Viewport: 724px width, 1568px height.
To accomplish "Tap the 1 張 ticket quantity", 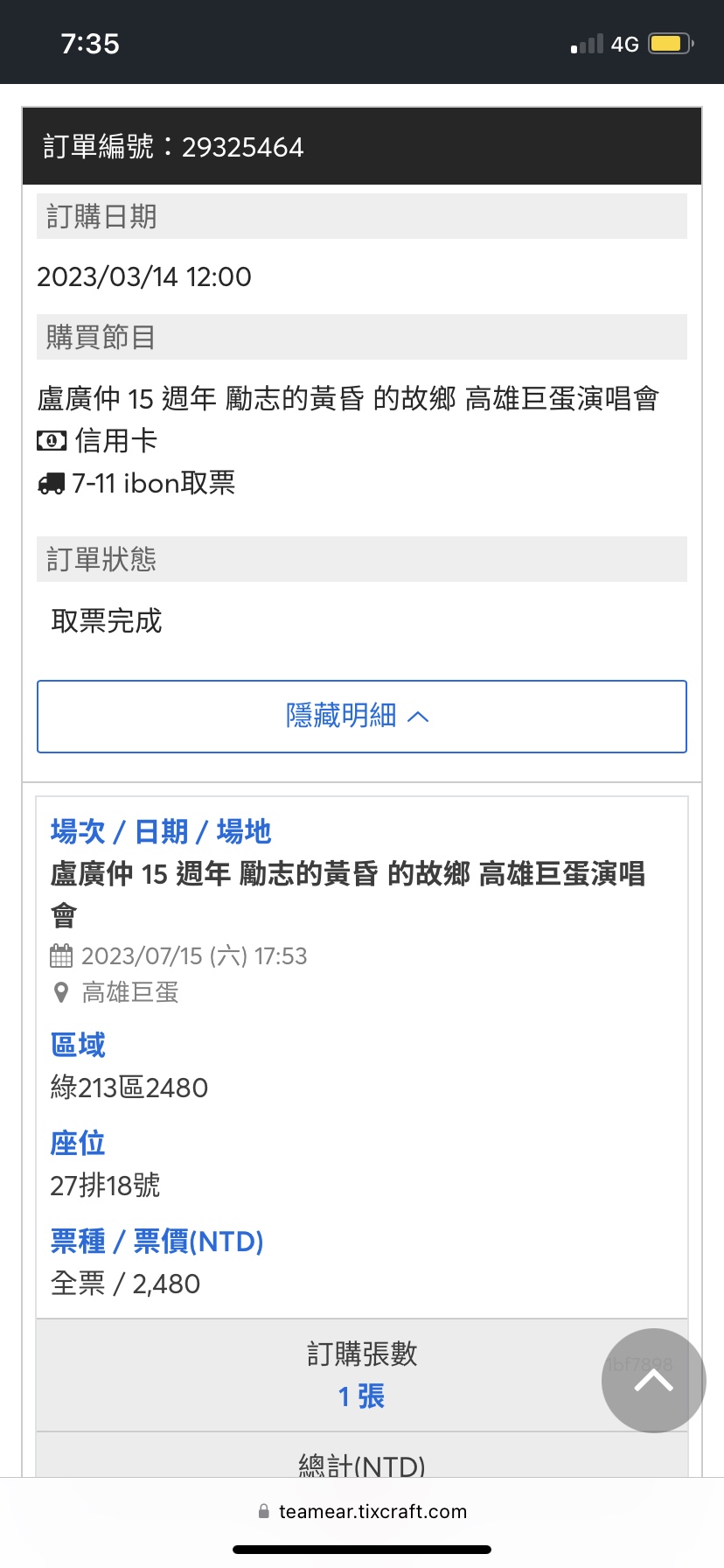I will tap(361, 1396).
